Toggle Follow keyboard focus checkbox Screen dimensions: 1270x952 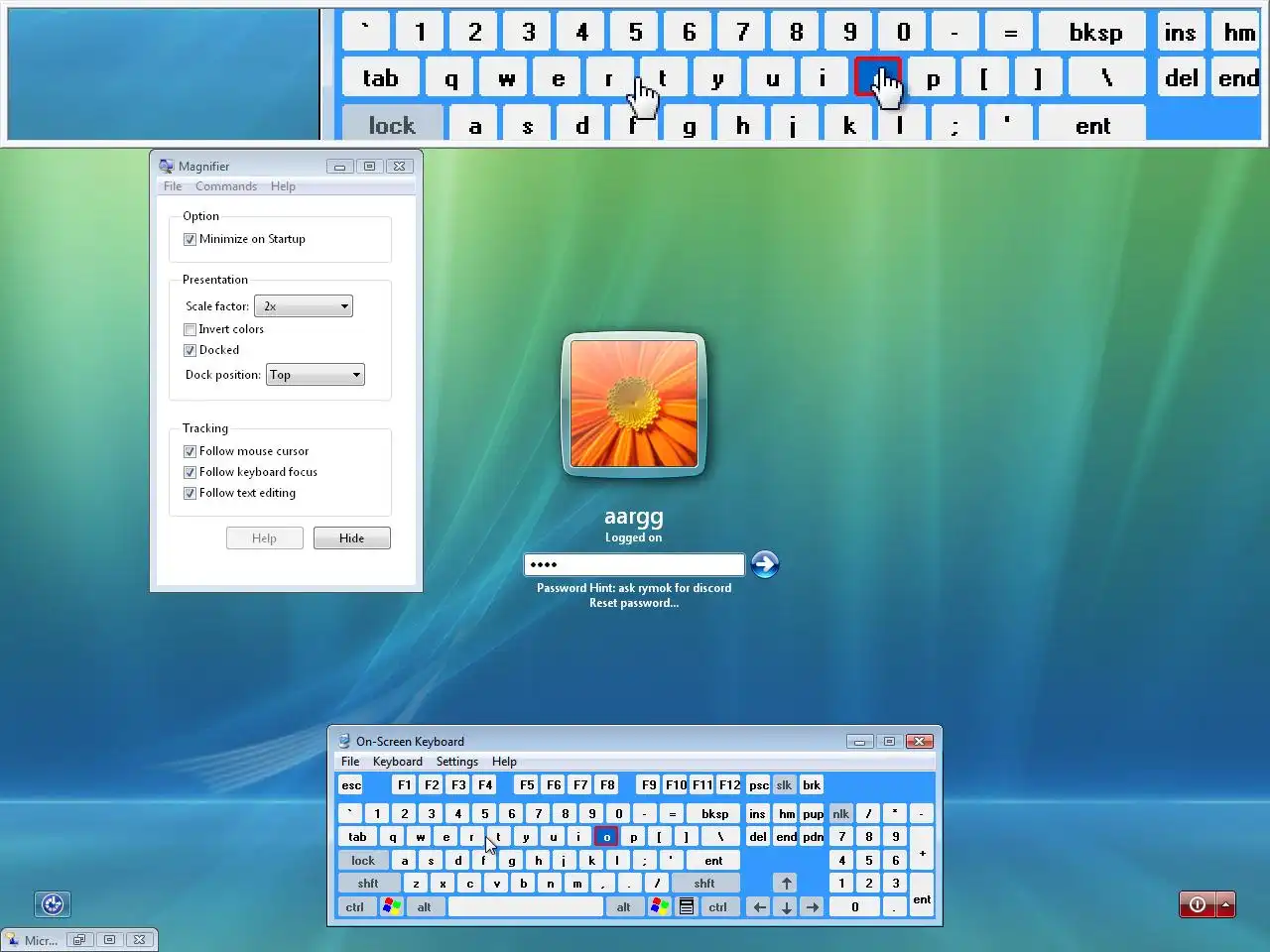190,472
